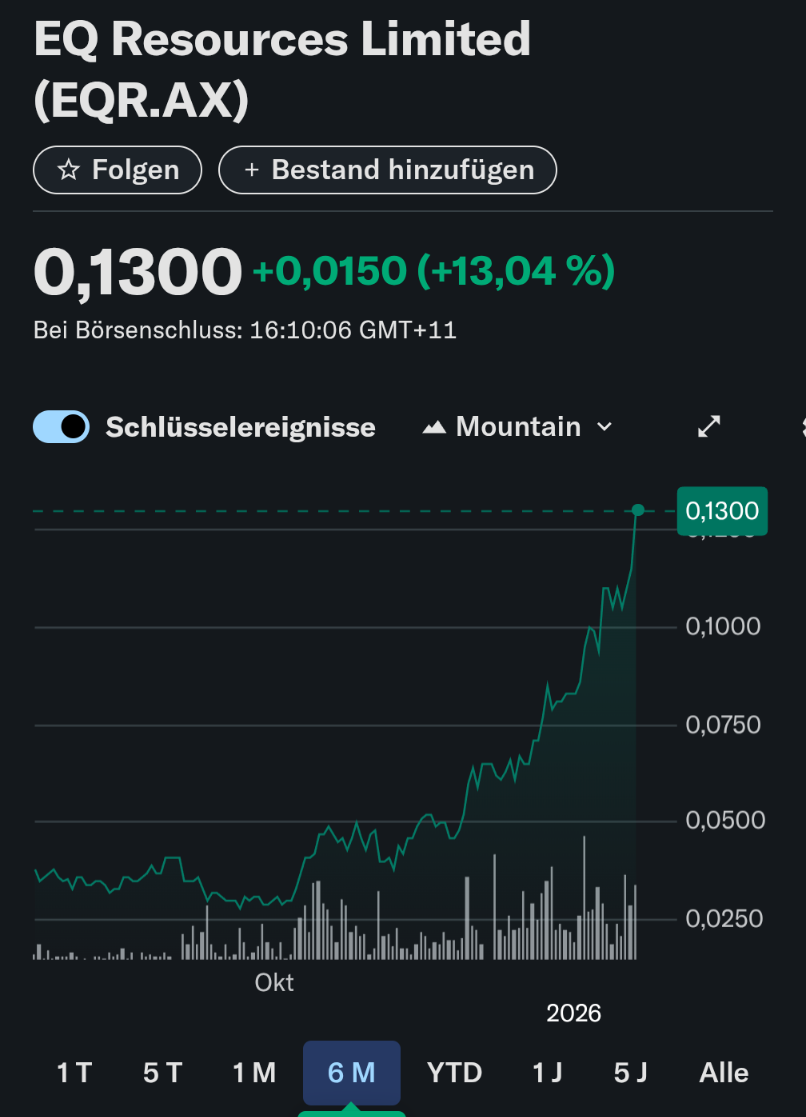Click the Mountain chart type icon
The image size is (806, 1117).
tap(433, 427)
